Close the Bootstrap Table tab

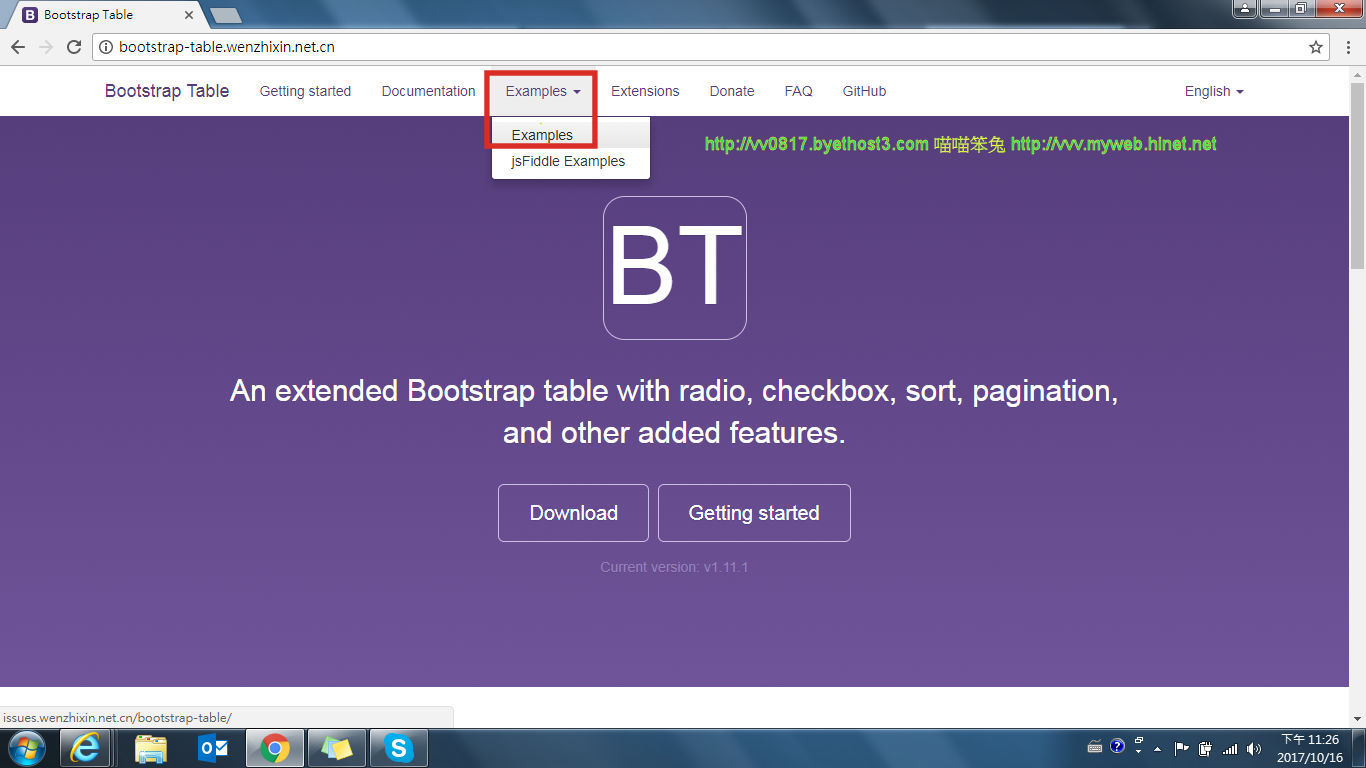click(x=189, y=15)
